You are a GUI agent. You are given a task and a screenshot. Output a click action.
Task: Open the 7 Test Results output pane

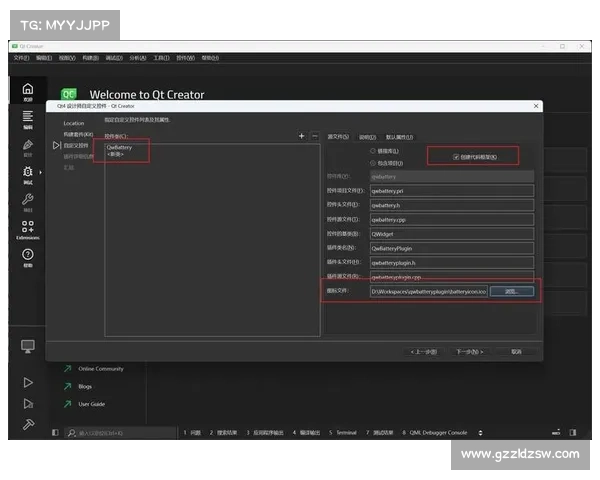click(379, 433)
